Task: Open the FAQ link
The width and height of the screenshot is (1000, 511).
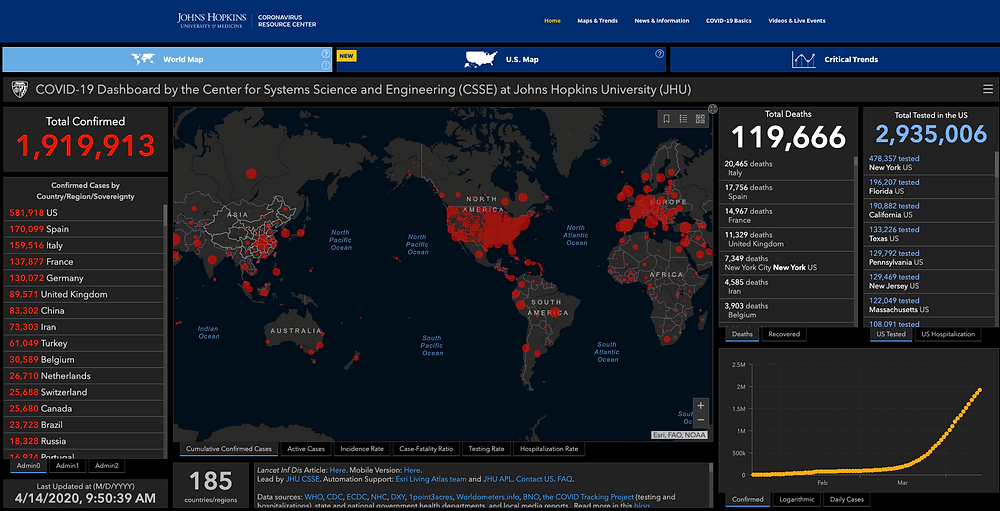Action: tap(565, 478)
